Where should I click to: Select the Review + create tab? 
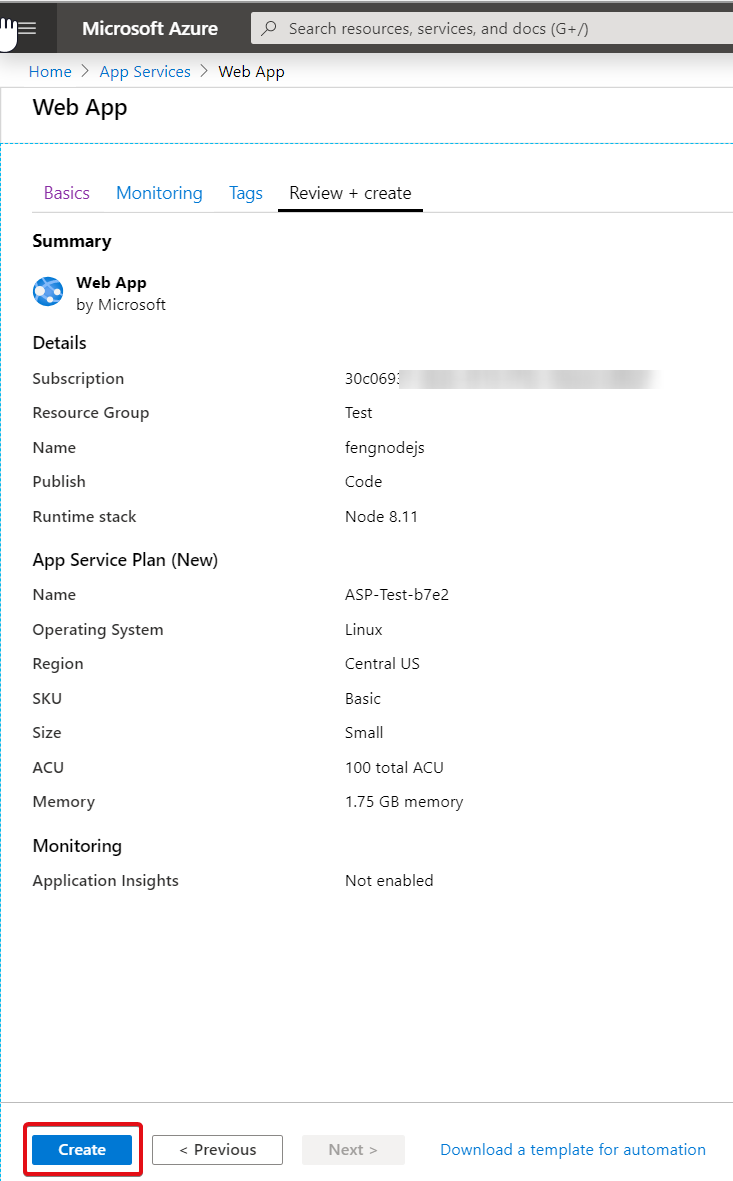click(350, 193)
